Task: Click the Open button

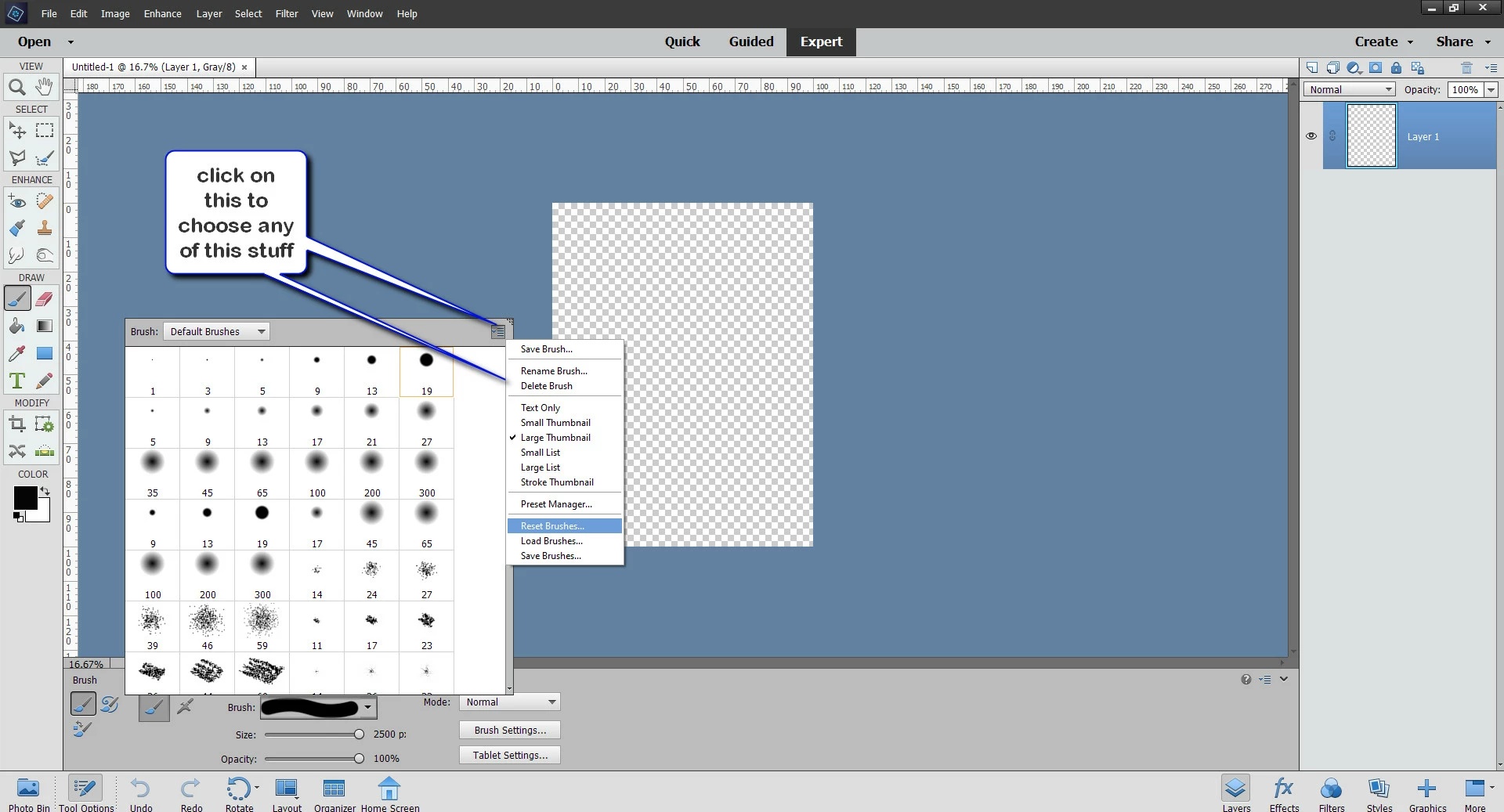Action: [x=34, y=42]
